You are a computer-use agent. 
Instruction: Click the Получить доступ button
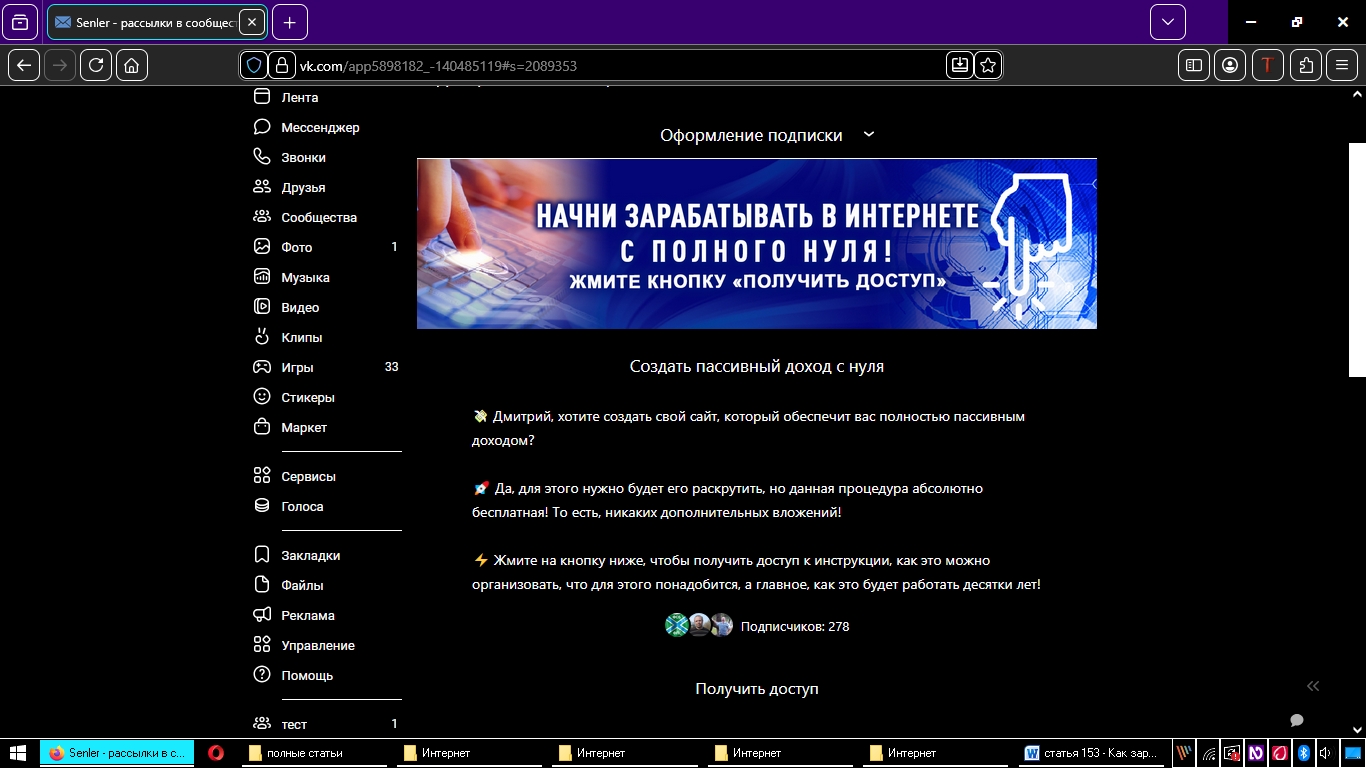[x=756, y=689]
